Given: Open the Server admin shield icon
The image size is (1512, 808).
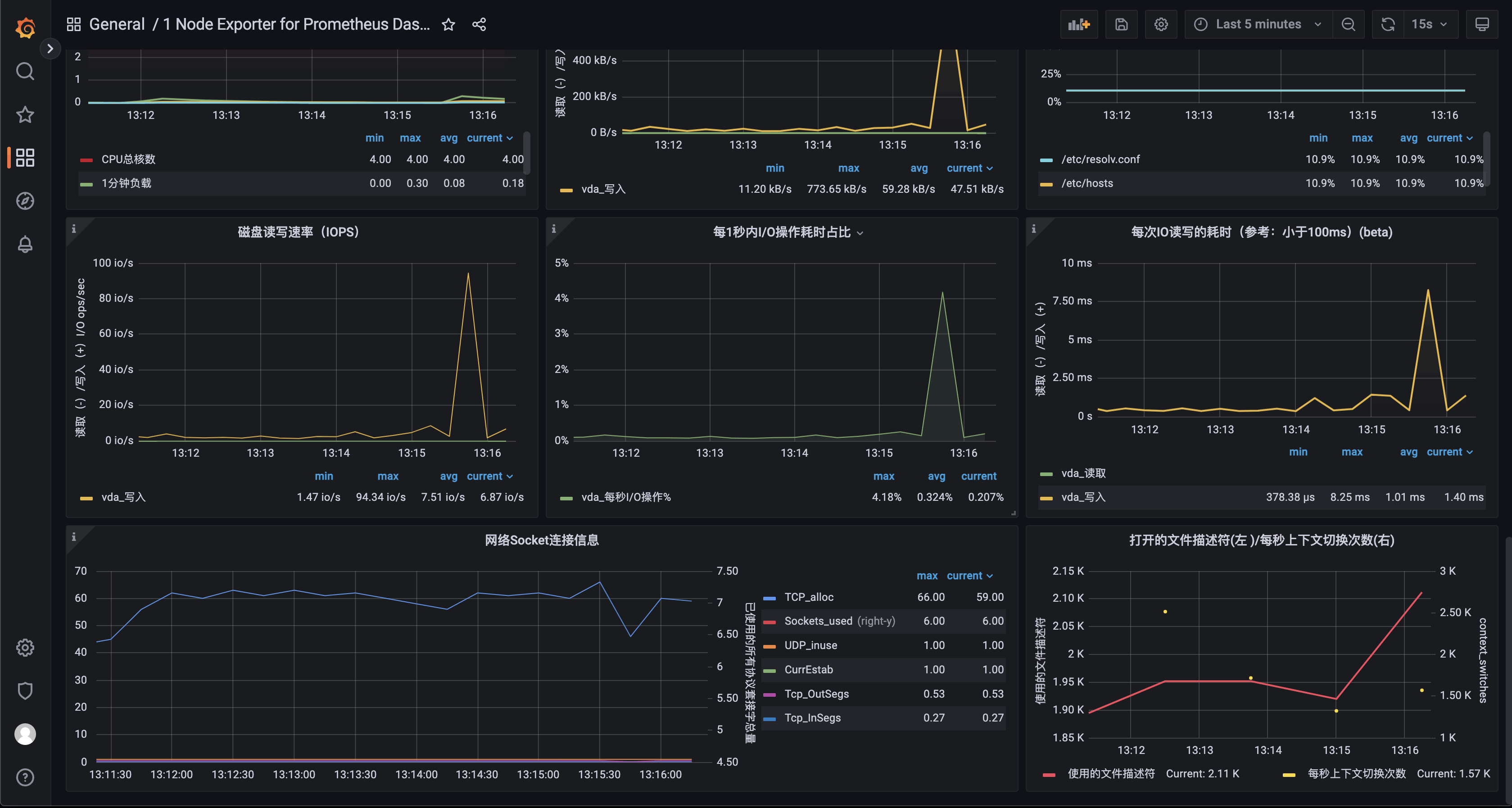Looking at the screenshot, I should [25, 690].
